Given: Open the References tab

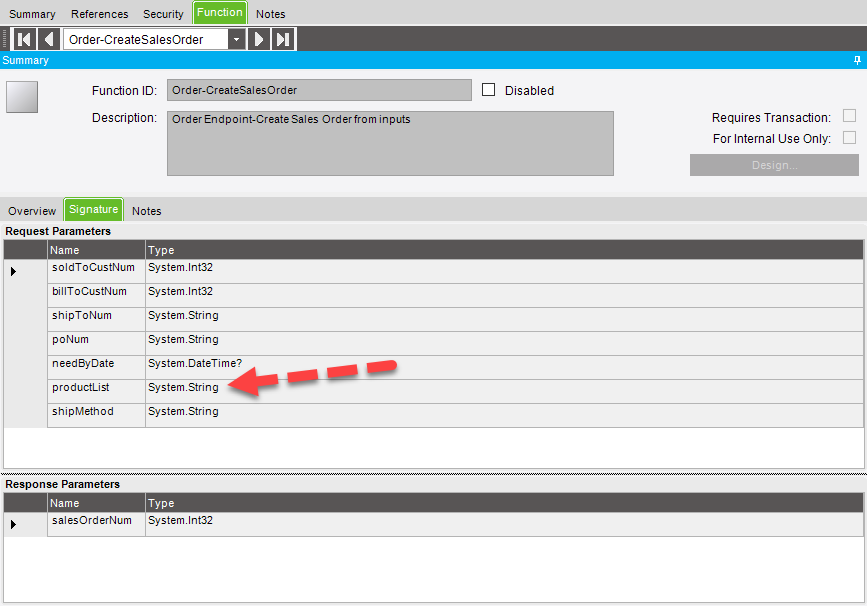Looking at the screenshot, I should coord(100,14).
